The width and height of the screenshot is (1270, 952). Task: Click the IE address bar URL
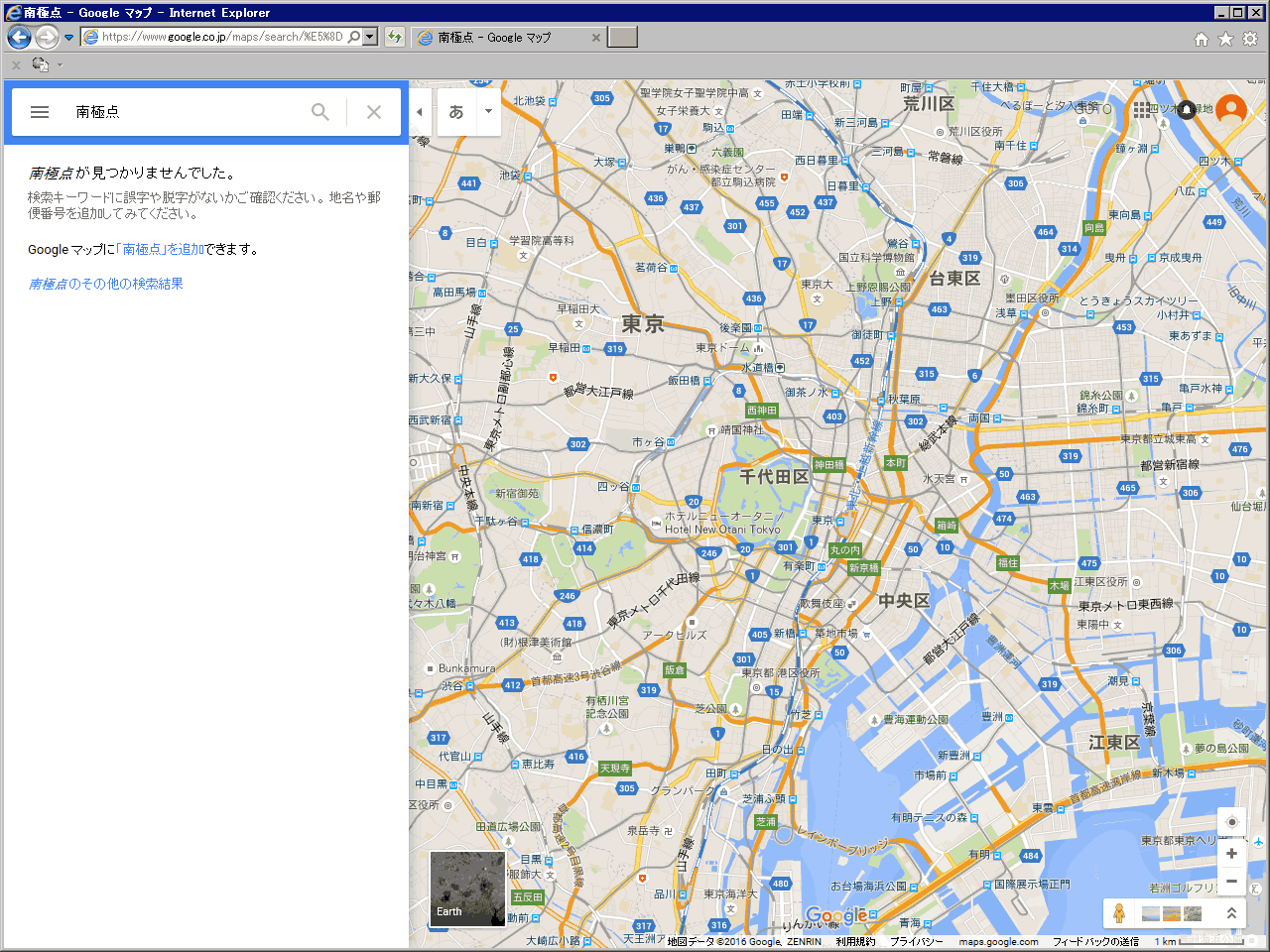(x=221, y=37)
